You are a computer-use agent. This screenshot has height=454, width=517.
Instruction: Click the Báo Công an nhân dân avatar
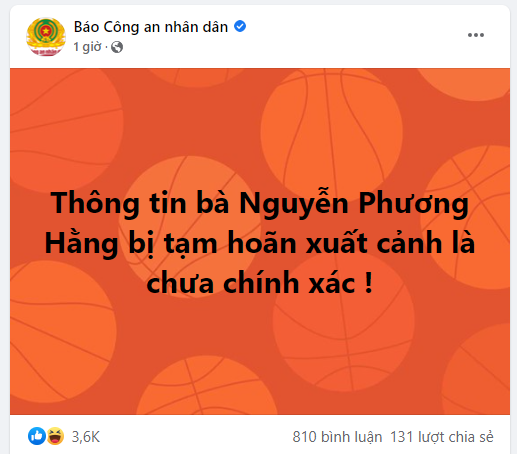click(46, 37)
